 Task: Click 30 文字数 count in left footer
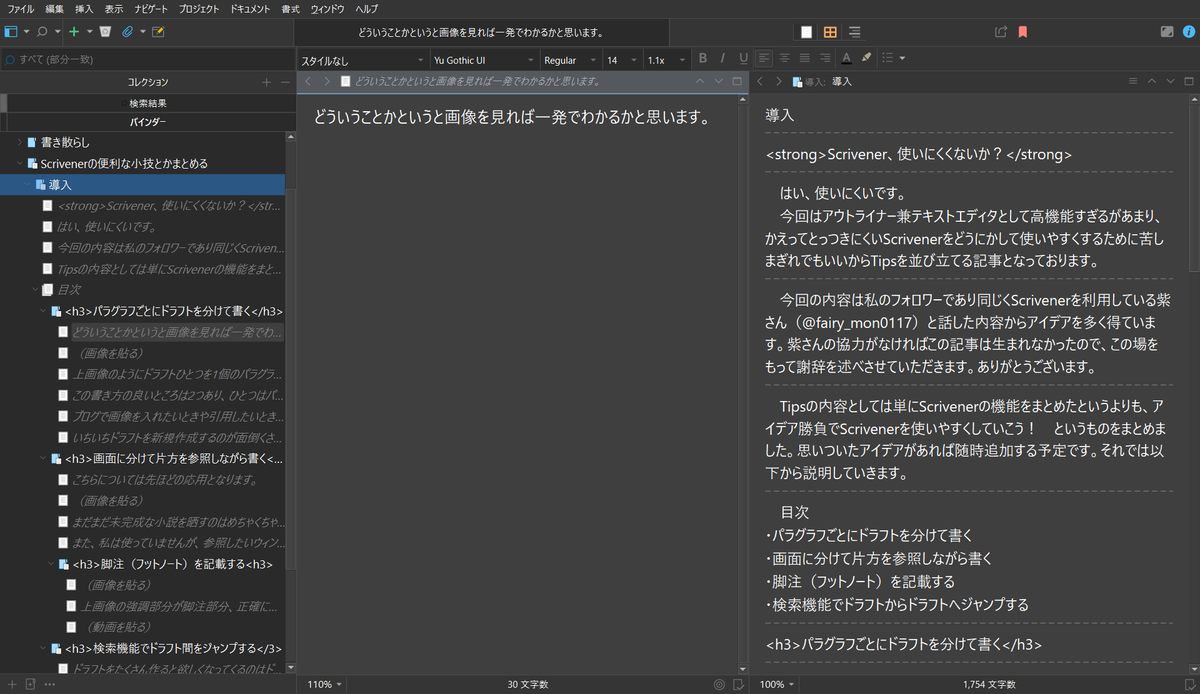528,685
